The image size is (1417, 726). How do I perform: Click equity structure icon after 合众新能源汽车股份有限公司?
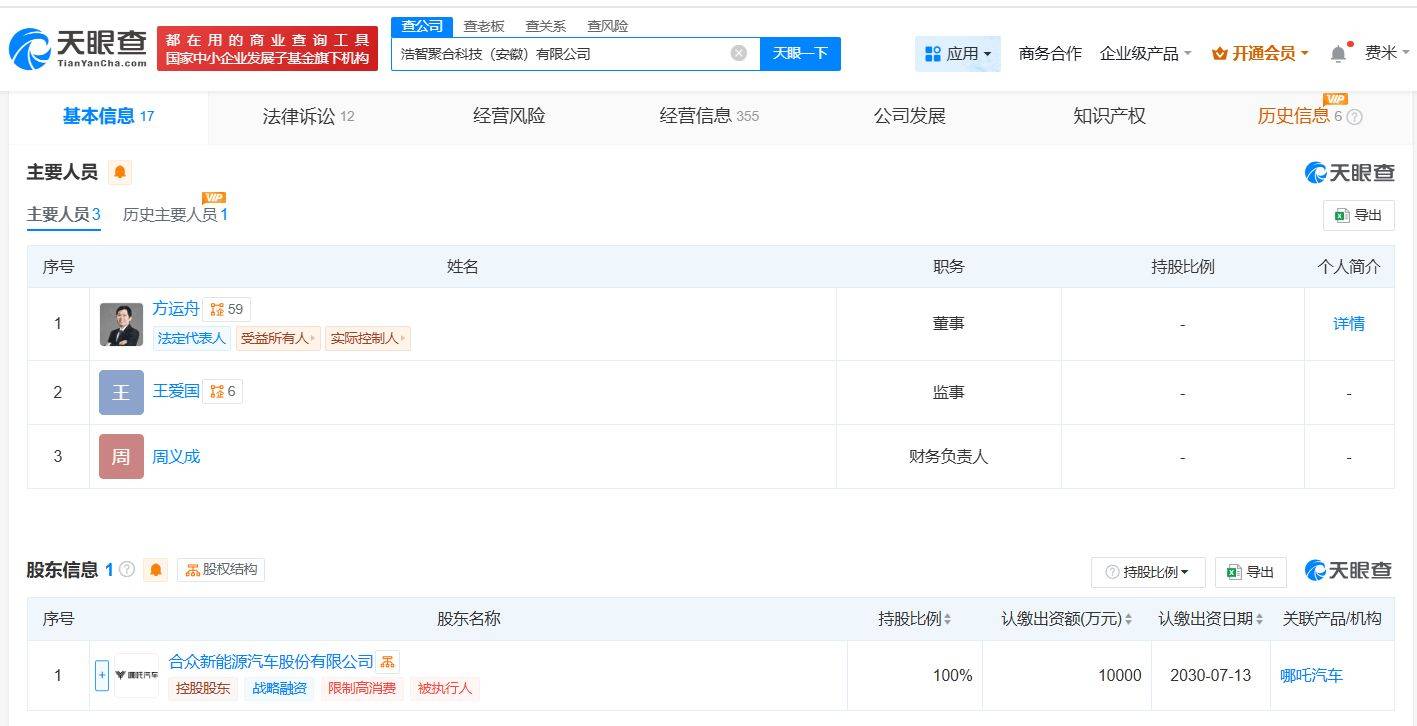pos(388,662)
